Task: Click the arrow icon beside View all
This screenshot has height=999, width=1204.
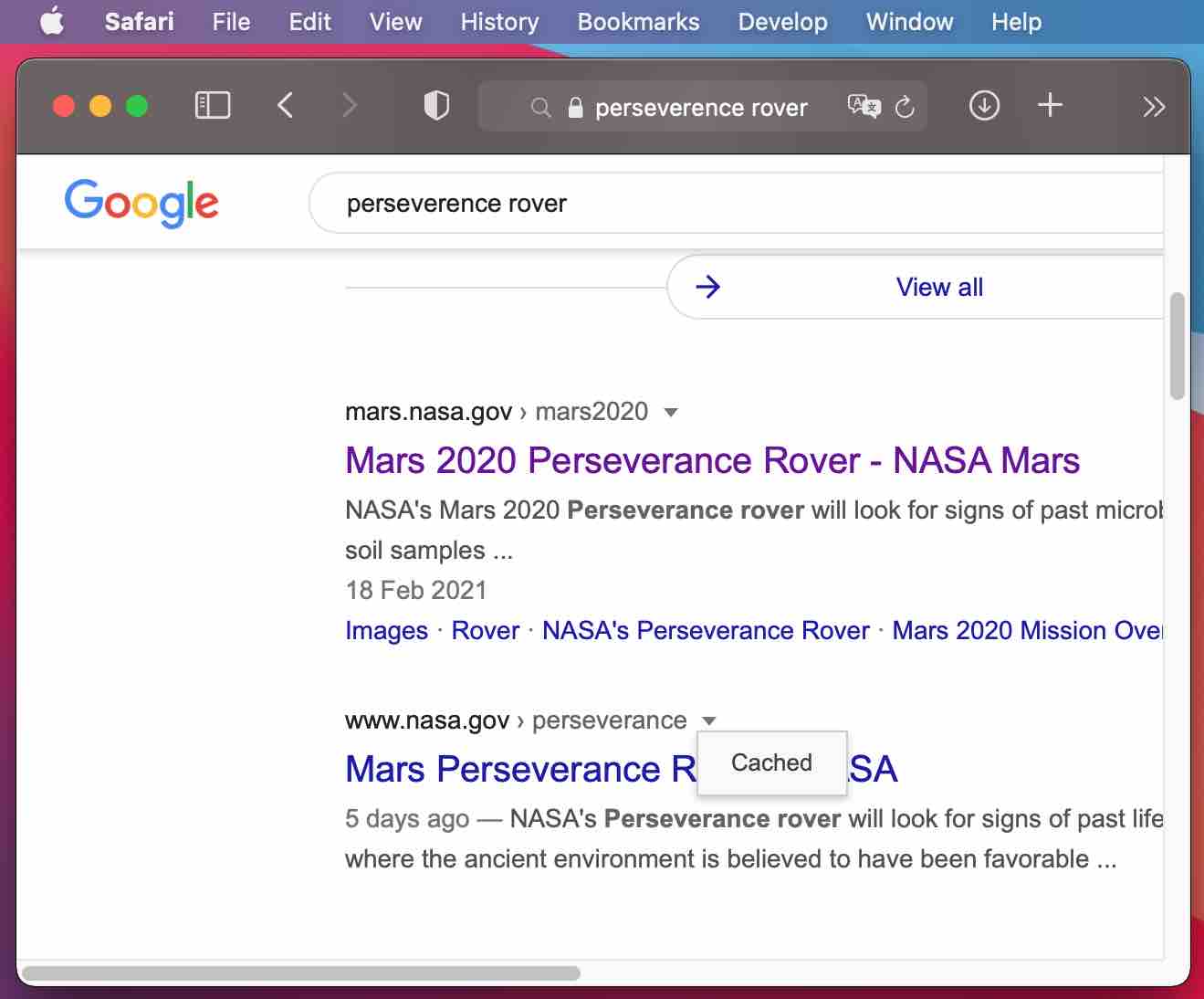Action: tap(707, 287)
